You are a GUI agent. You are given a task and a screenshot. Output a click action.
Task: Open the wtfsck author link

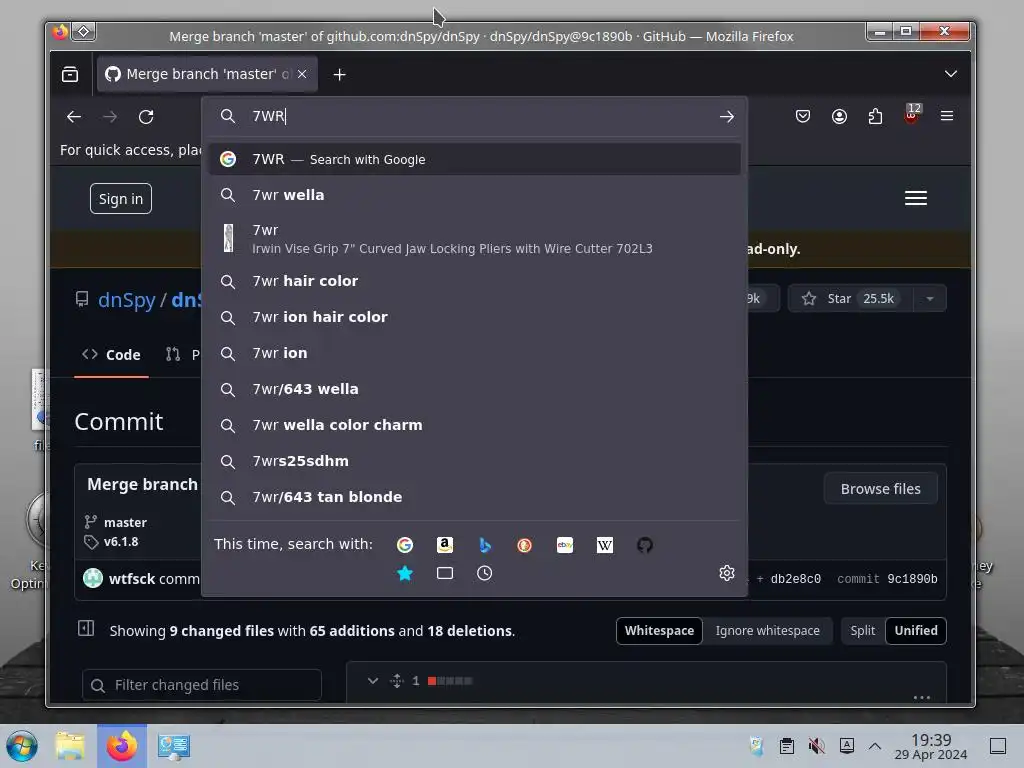pyautogui.click(x=132, y=579)
